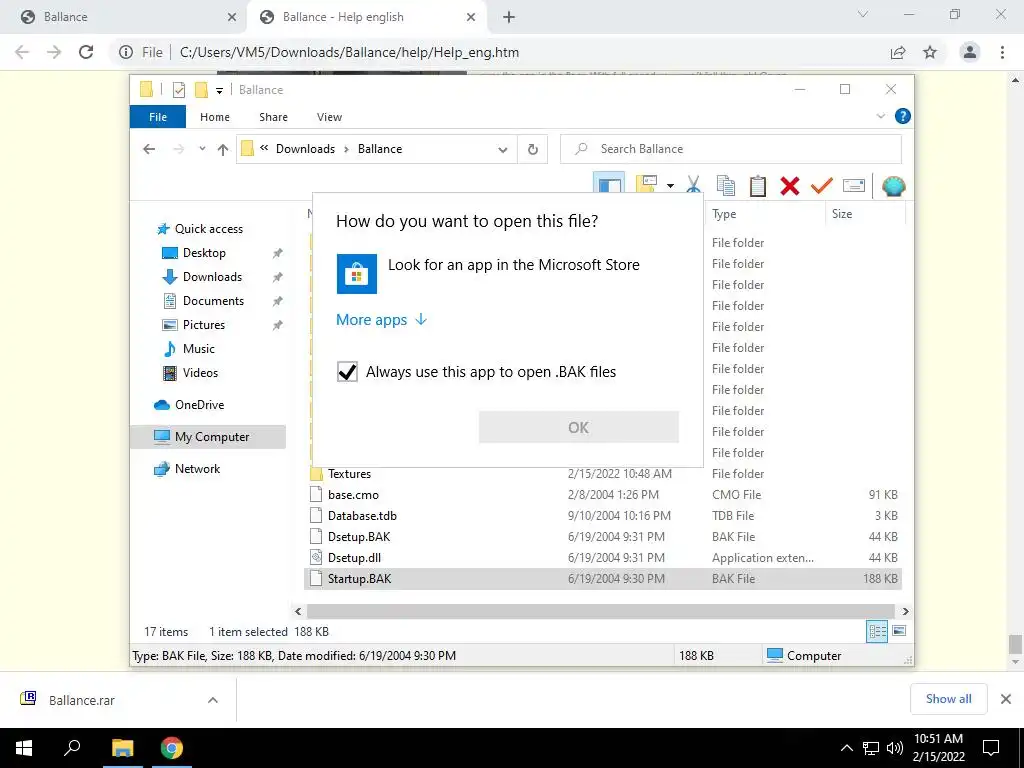Expand the More apps link
The width and height of the screenshot is (1024, 768).
click(x=381, y=319)
